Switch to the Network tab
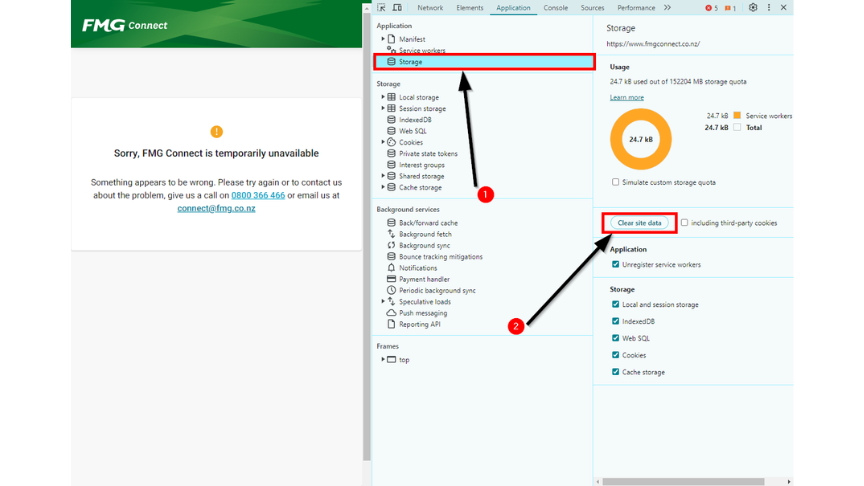Viewport: 864px width, 486px height. click(x=430, y=8)
